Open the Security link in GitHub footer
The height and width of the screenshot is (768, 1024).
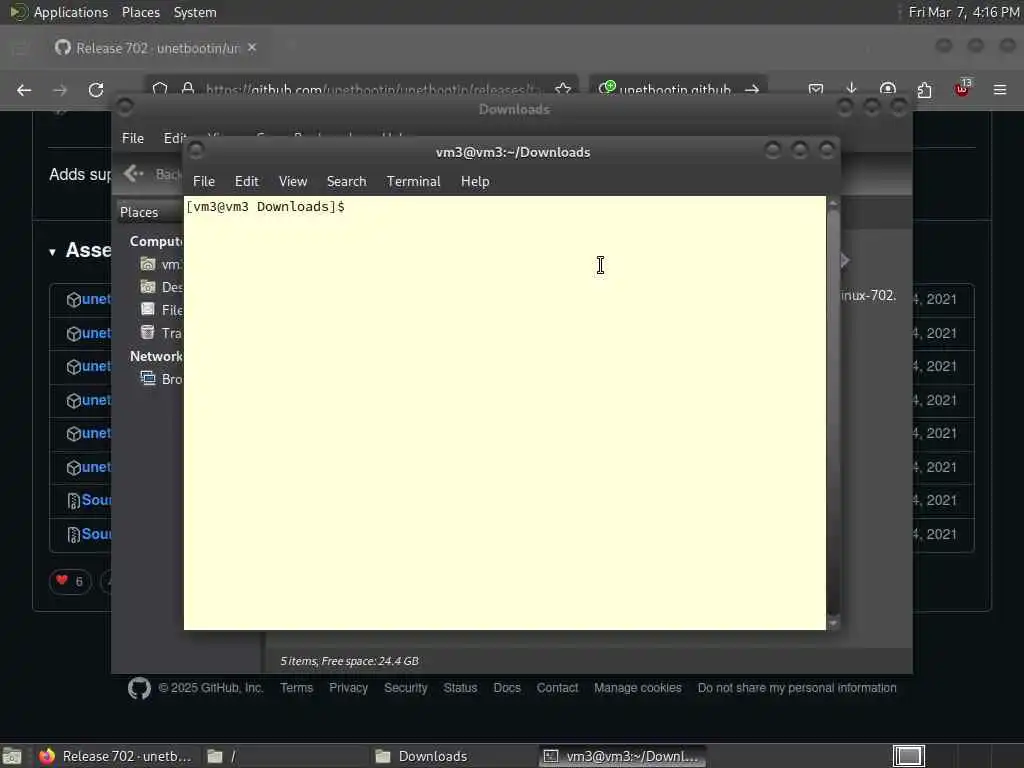coord(406,688)
